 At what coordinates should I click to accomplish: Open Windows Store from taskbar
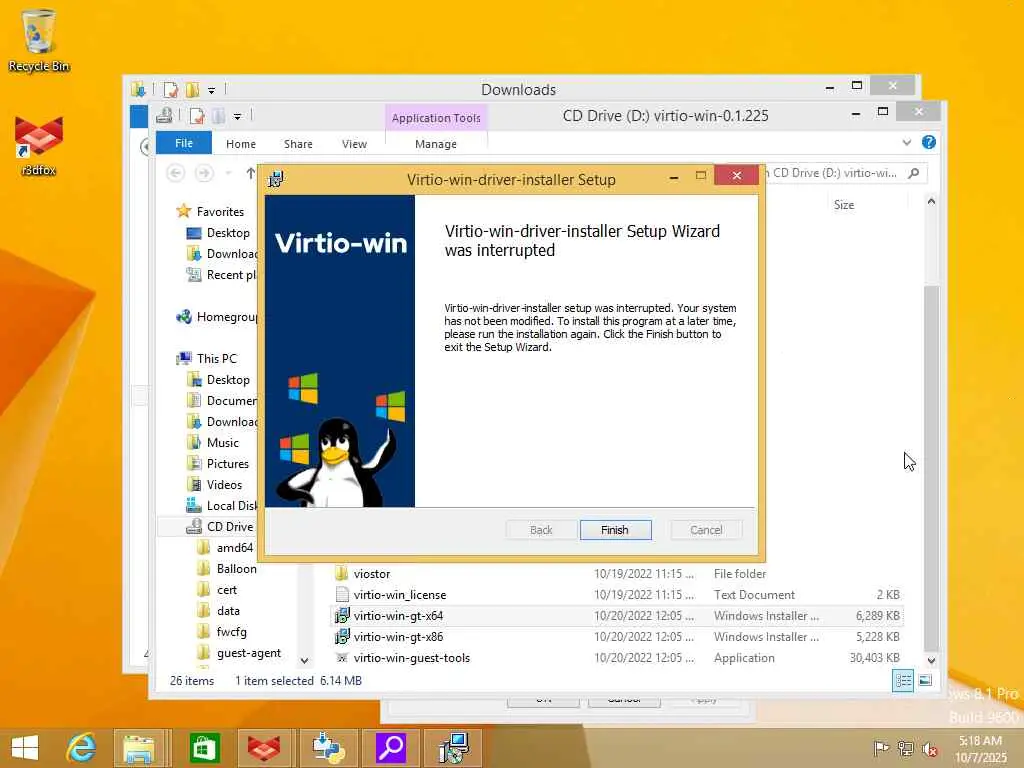pyautogui.click(x=204, y=748)
